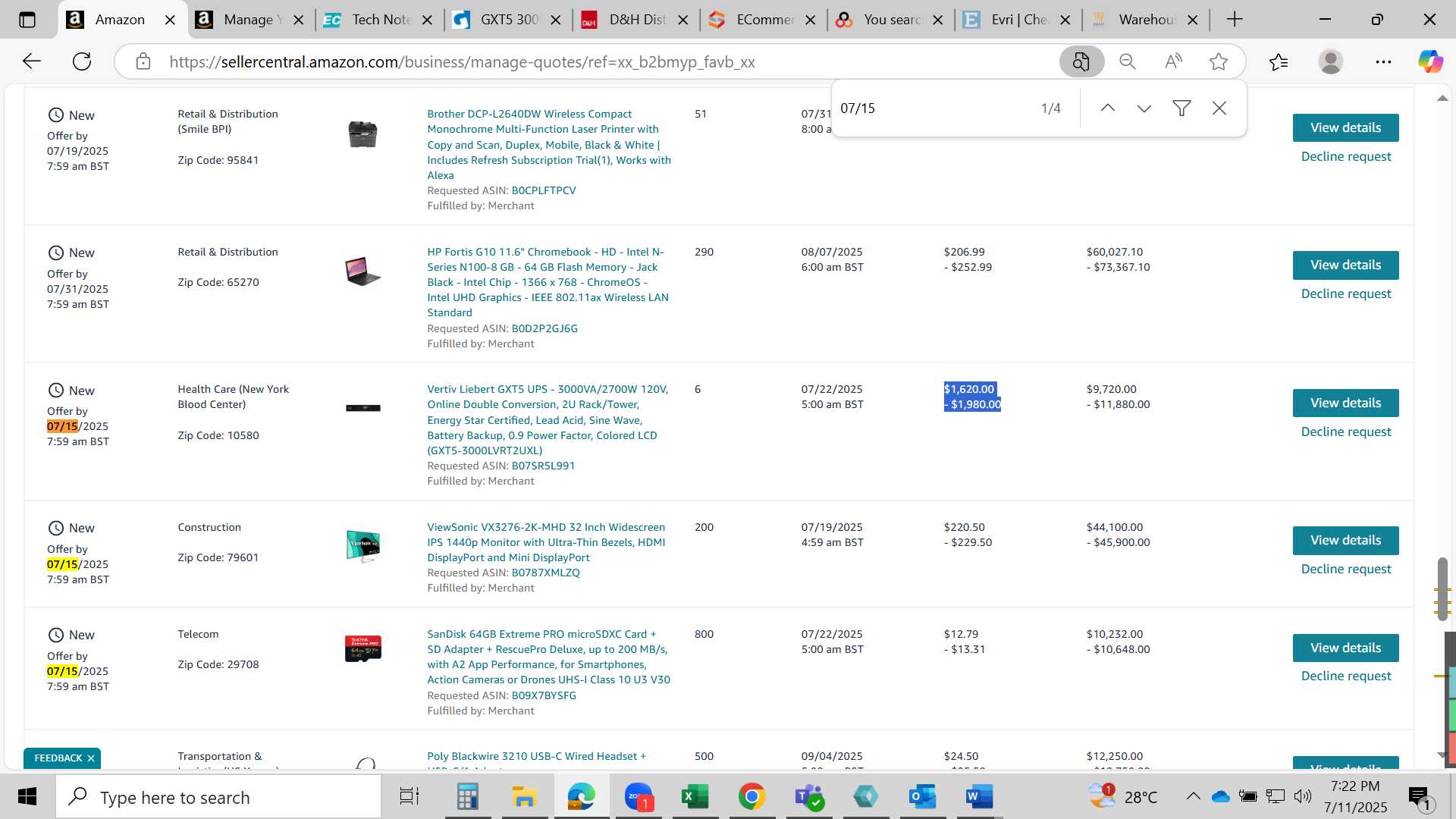
Task: Open the zoom out magnifier icon
Action: point(1128,61)
